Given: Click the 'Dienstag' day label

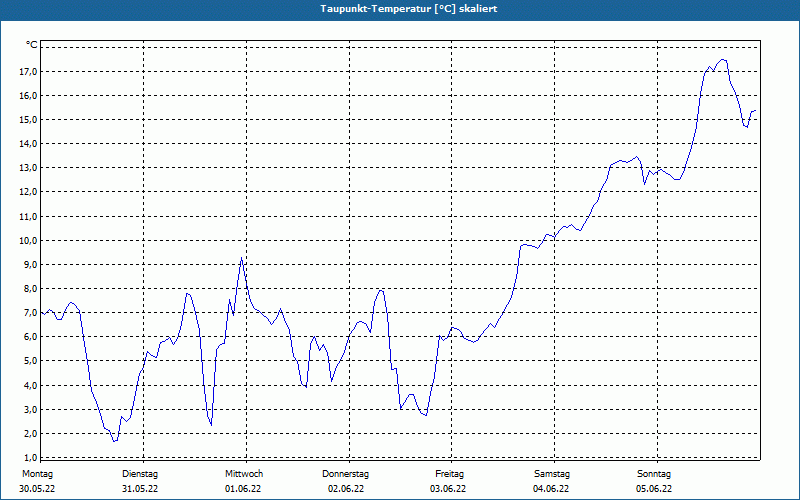Looking at the screenshot, I should [140, 474].
